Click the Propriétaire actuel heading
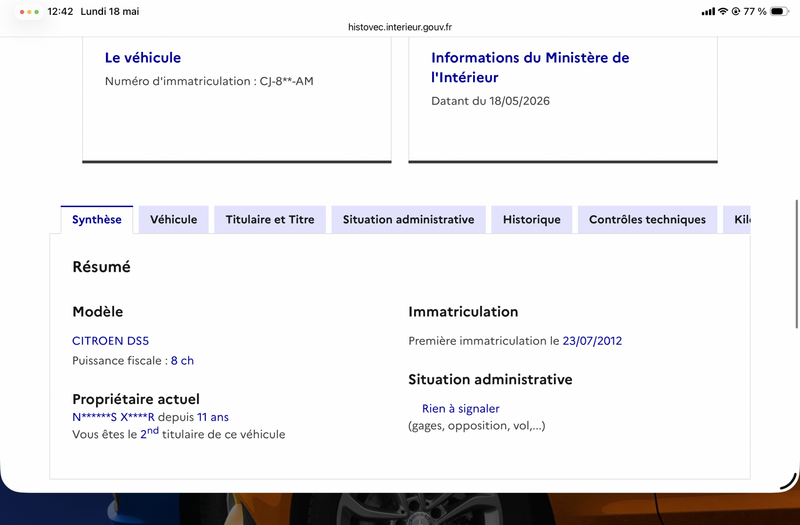 (136, 399)
